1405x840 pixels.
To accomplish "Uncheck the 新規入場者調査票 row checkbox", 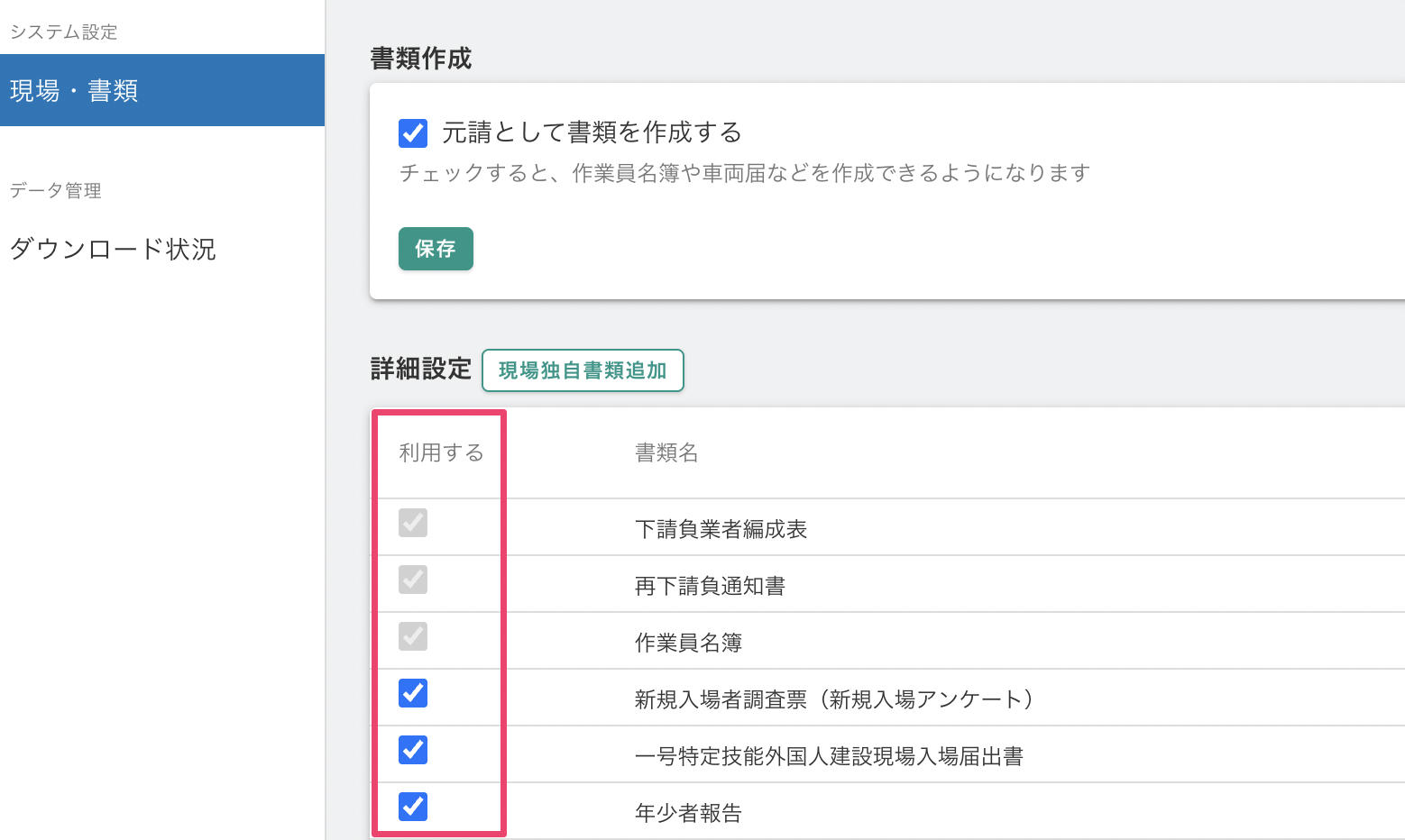I will tap(413, 693).
